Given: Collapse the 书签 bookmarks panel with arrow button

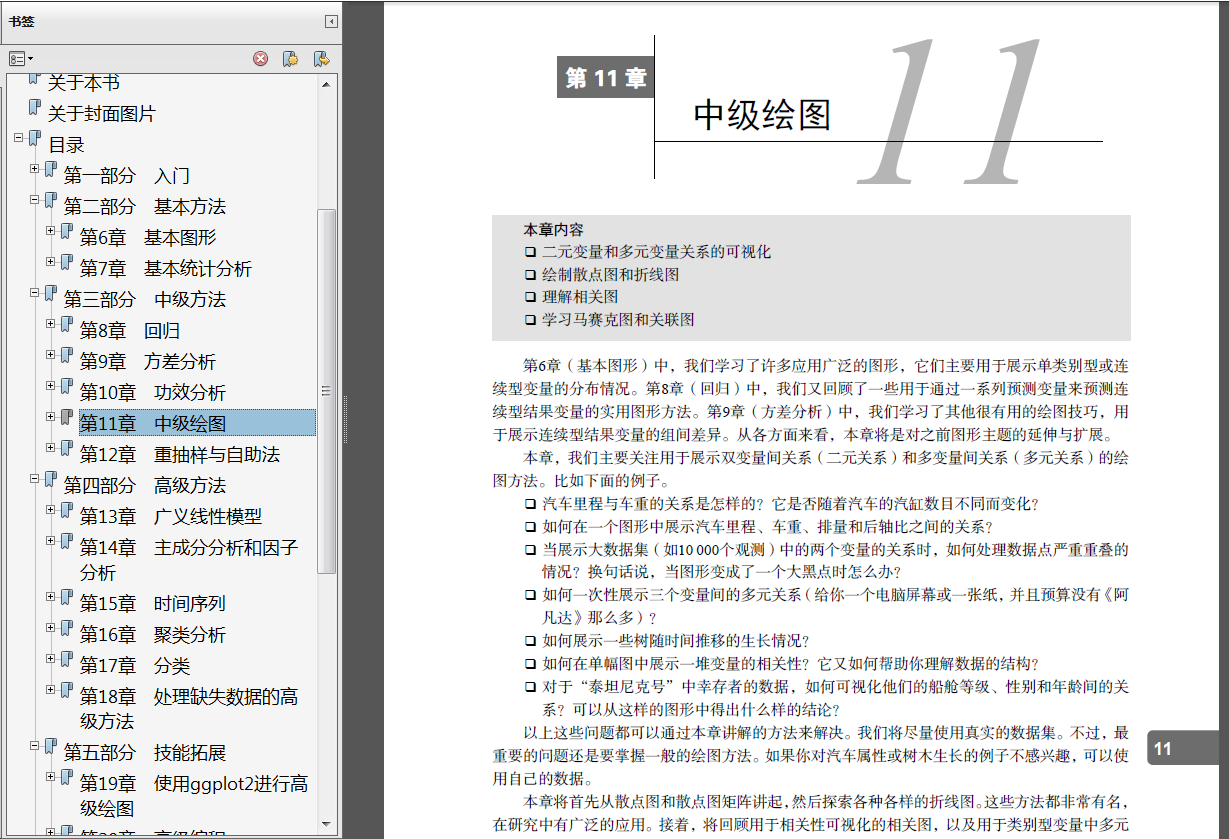Looking at the screenshot, I should pyautogui.click(x=331, y=22).
